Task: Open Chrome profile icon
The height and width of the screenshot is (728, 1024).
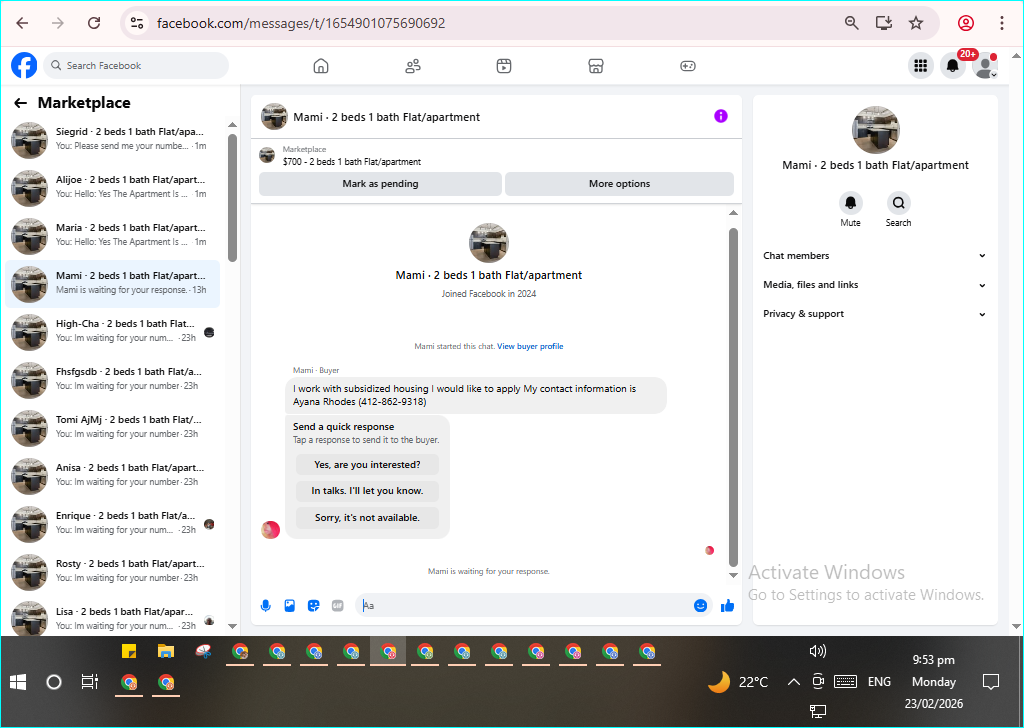Action: point(966,24)
